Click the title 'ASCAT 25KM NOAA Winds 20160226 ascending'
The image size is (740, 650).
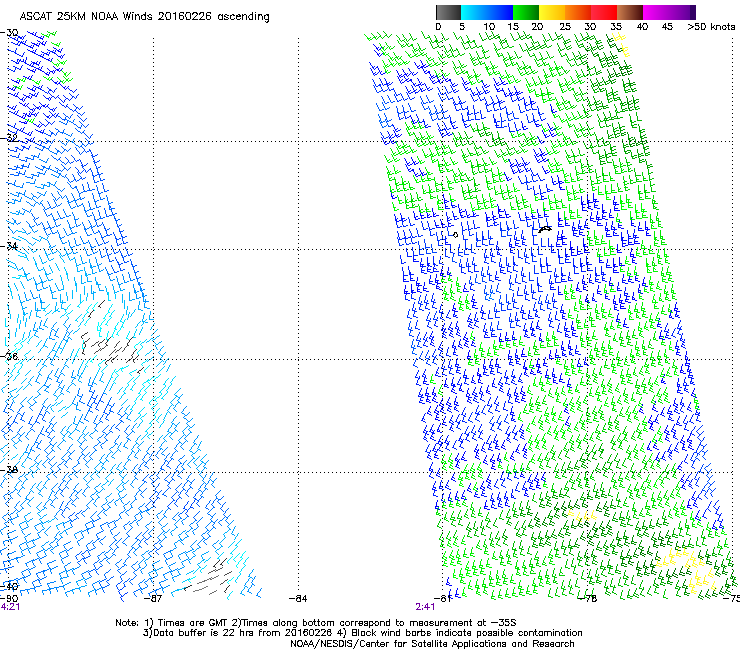pyautogui.click(x=144, y=17)
